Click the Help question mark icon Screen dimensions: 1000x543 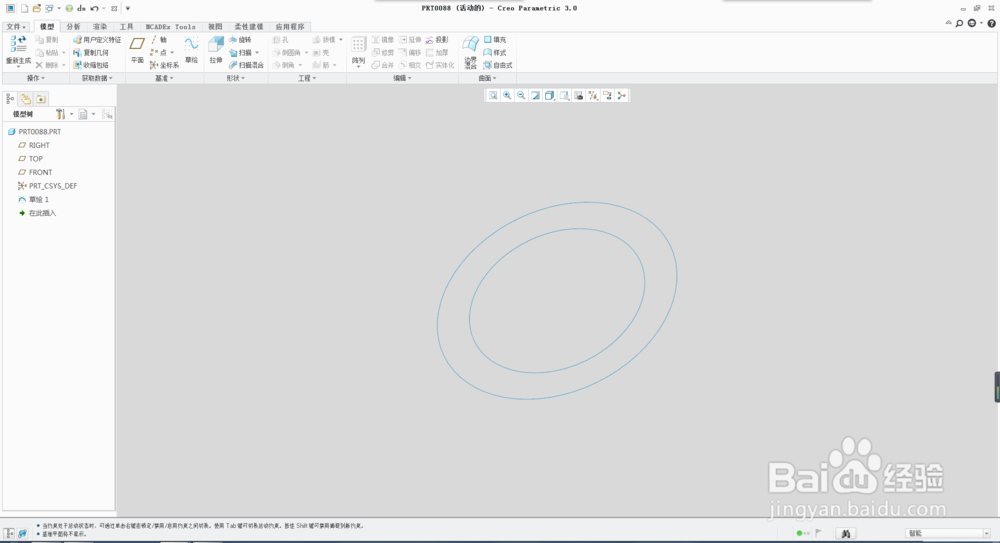point(991,23)
